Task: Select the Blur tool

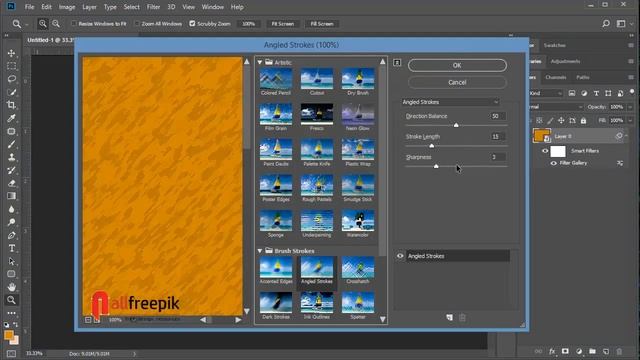Action: pyautogui.click(x=11, y=209)
